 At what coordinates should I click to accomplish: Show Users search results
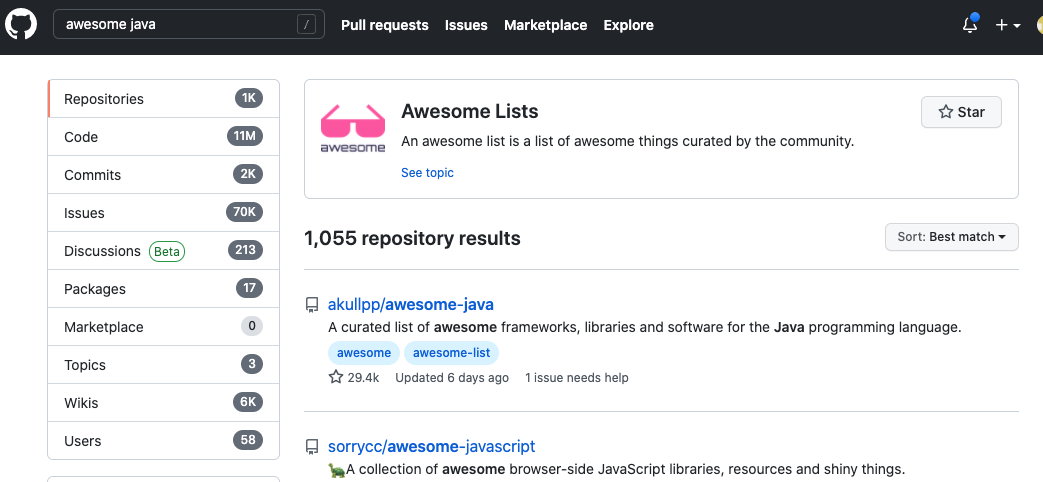click(x=164, y=440)
